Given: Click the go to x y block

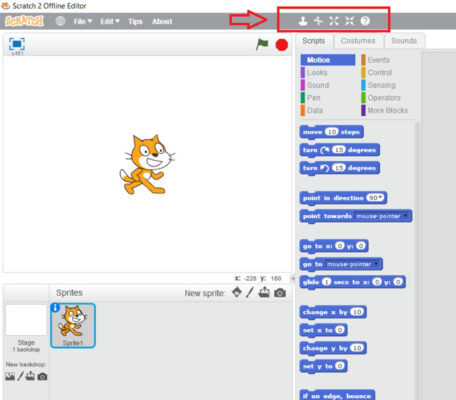Looking at the screenshot, I should (x=334, y=246).
